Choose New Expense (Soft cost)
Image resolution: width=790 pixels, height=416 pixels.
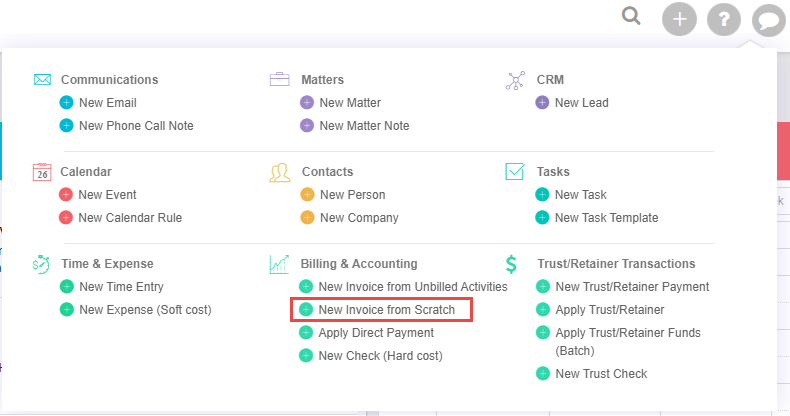click(145, 310)
